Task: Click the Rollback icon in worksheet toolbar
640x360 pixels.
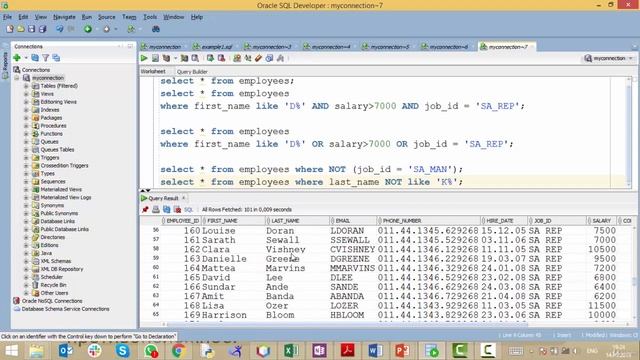Action: coord(221,58)
